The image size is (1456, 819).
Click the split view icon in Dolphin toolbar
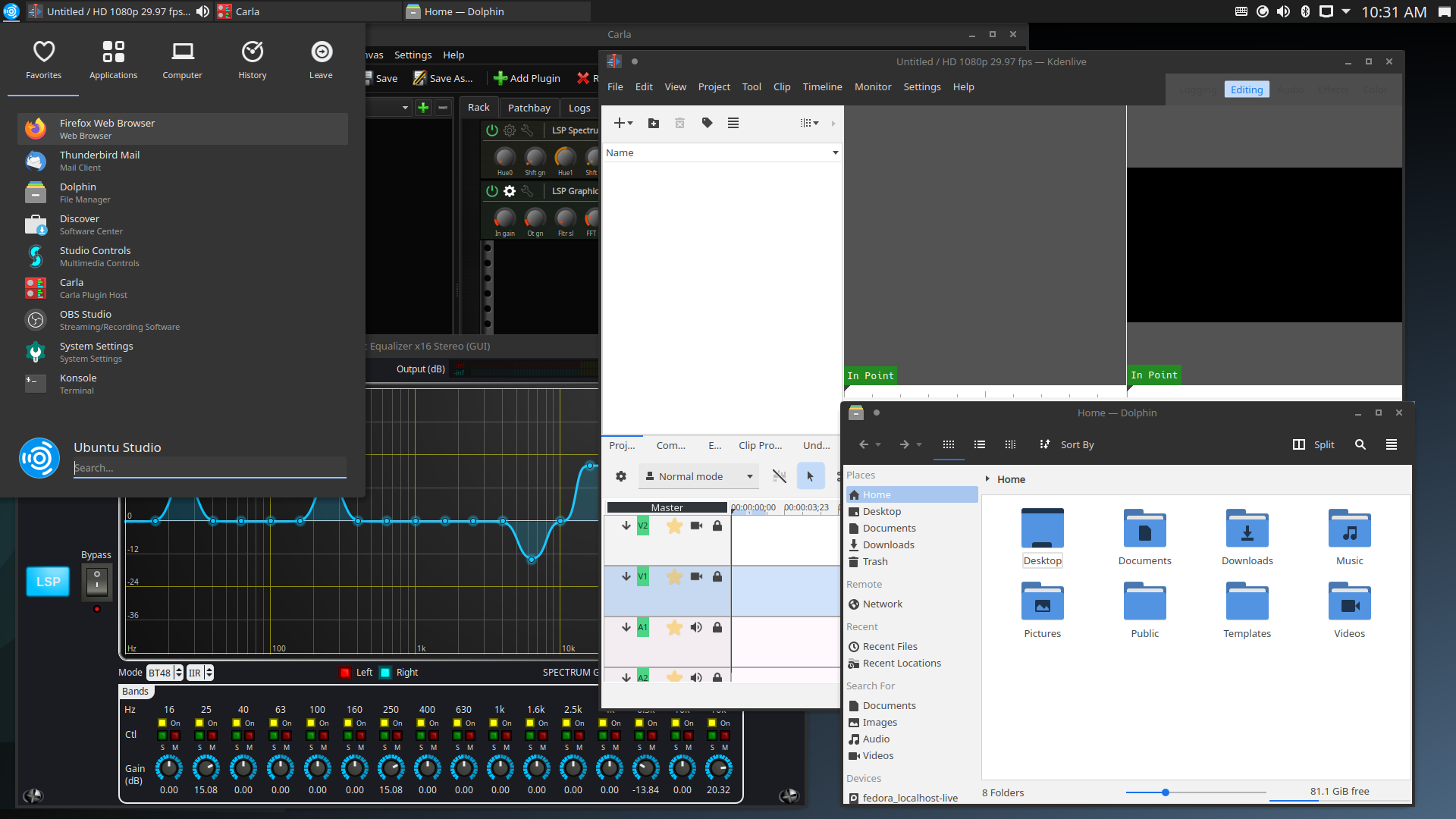[1298, 444]
